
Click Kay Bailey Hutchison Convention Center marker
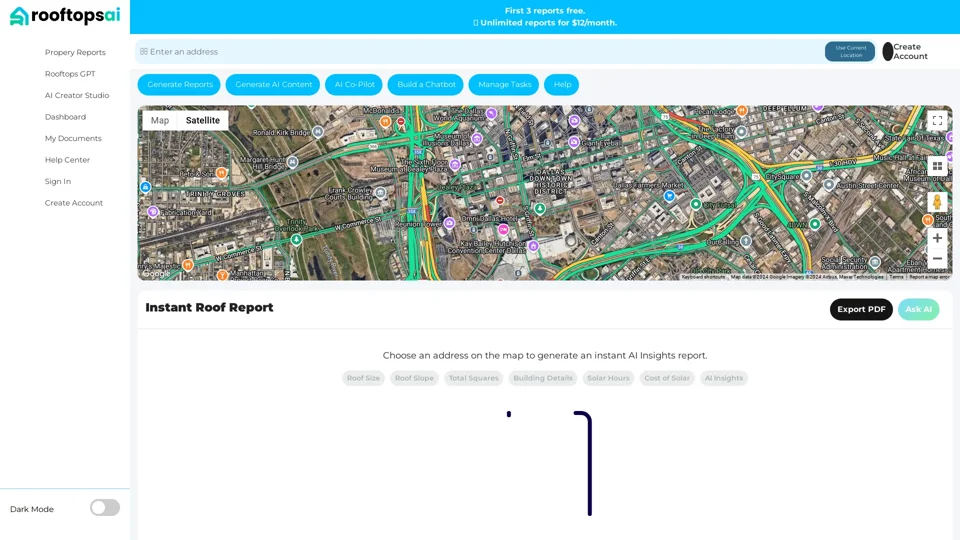point(533,246)
